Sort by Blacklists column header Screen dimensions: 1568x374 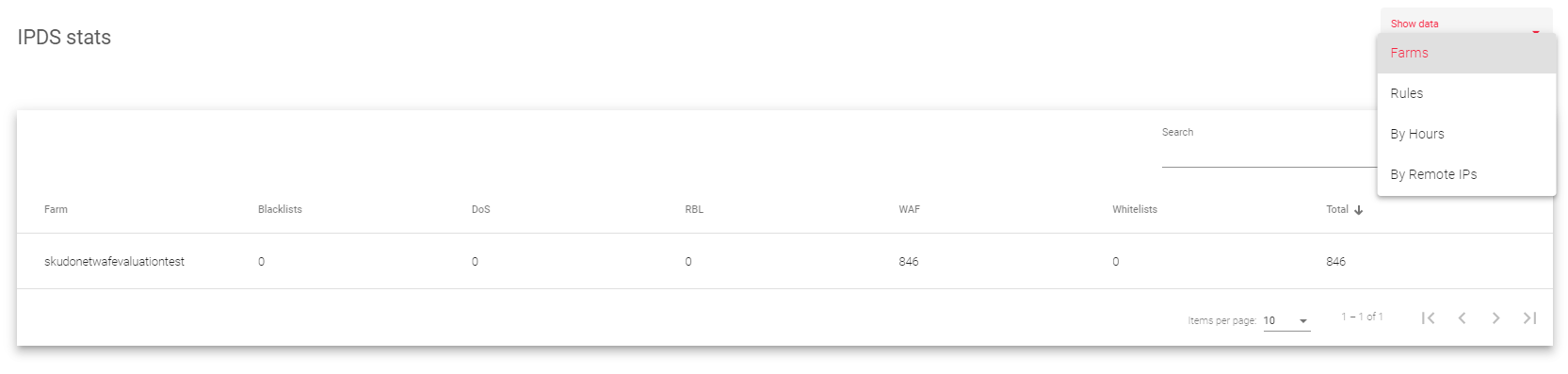280,209
